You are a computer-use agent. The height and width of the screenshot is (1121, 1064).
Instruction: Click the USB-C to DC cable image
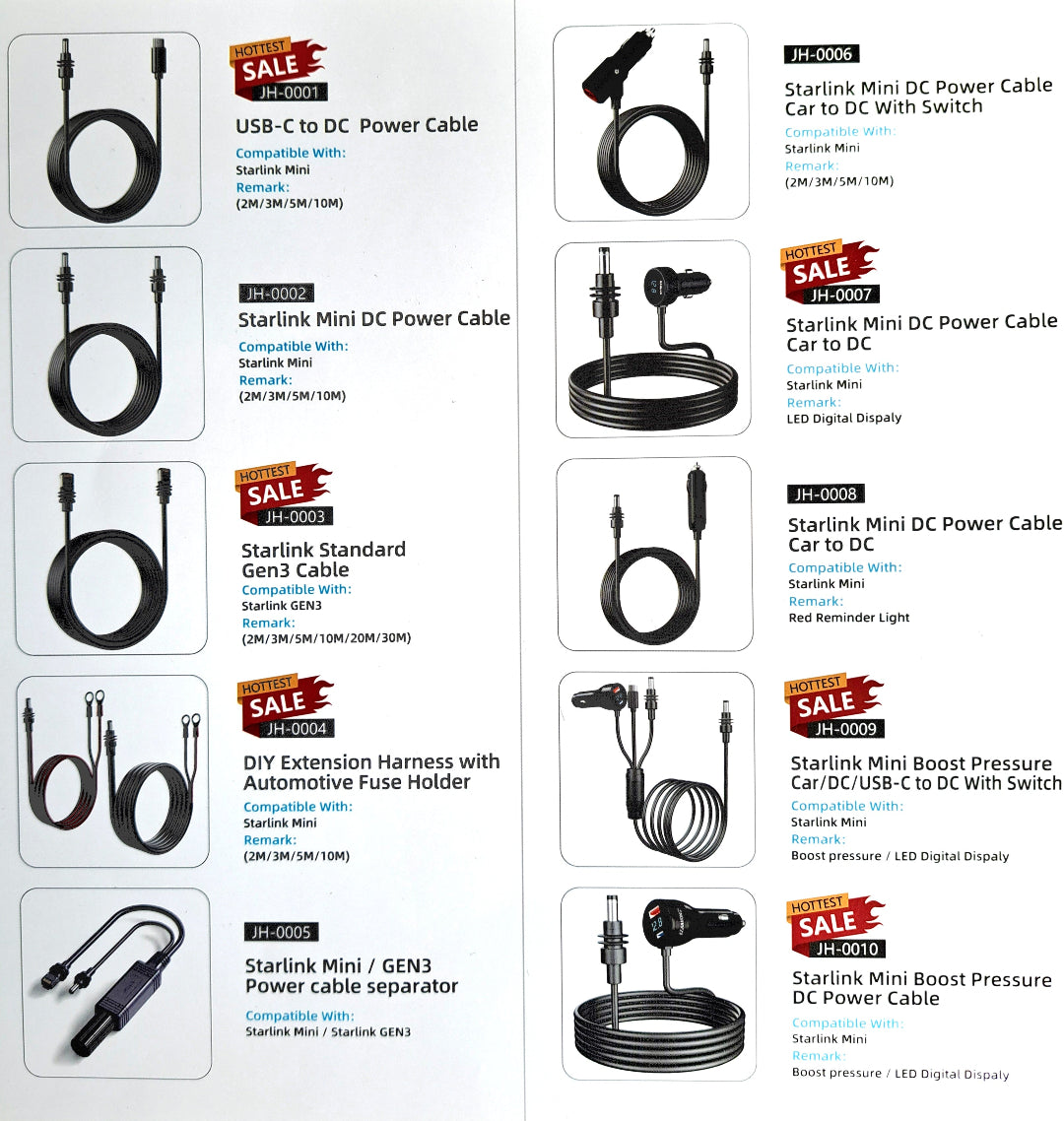tap(105, 129)
